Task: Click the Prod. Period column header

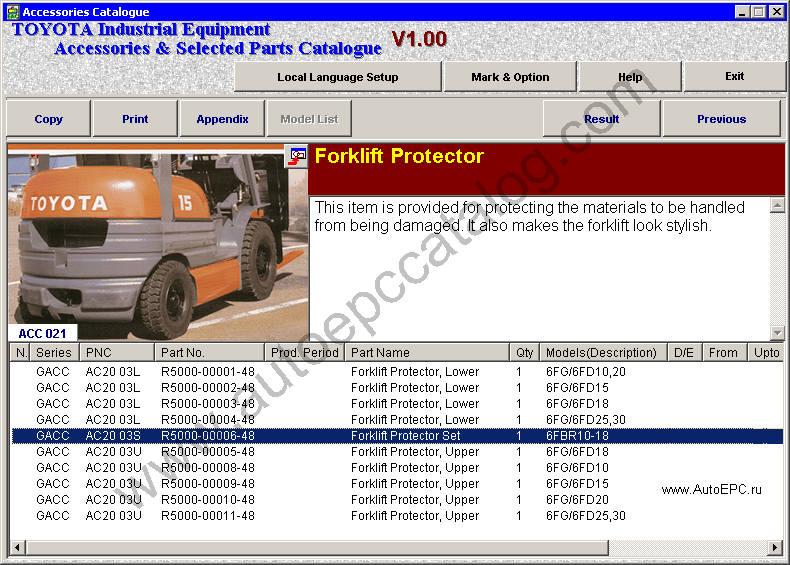Action: tap(304, 352)
